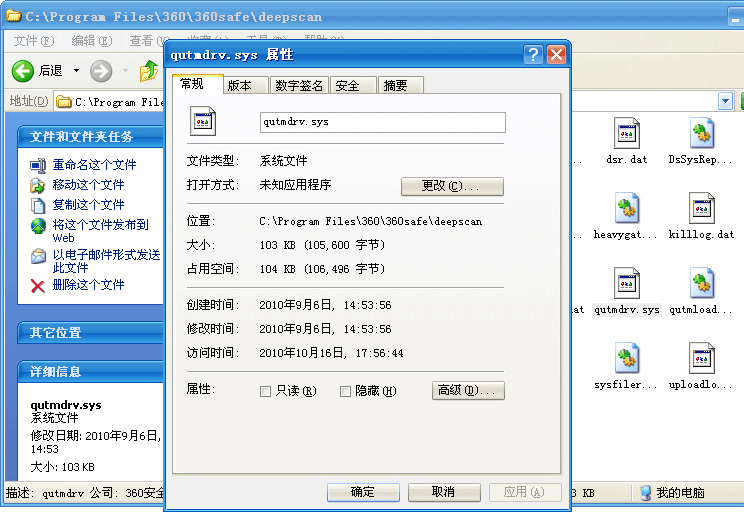The image size is (744, 513).
Task: Click the Forward arrow toolbar icon
Action: click(x=100, y=71)
